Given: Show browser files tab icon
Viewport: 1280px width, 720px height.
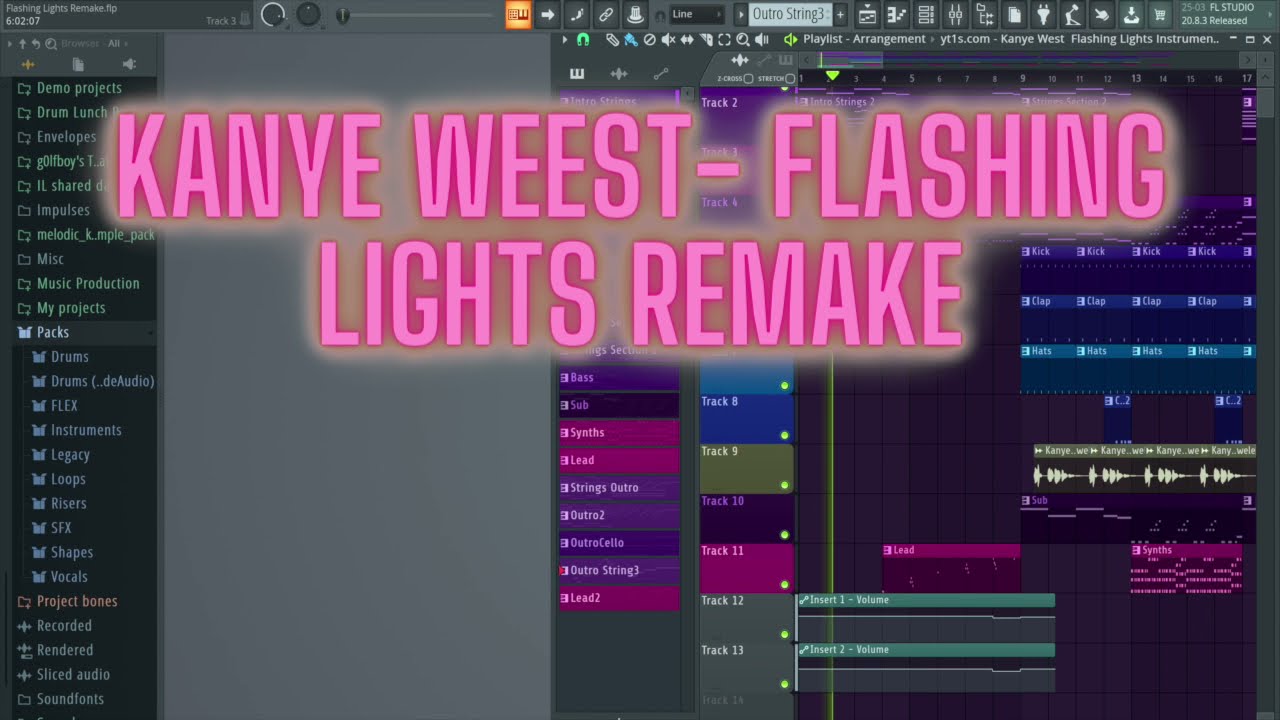Looking at the screenshot, I should tap(78, 64).
